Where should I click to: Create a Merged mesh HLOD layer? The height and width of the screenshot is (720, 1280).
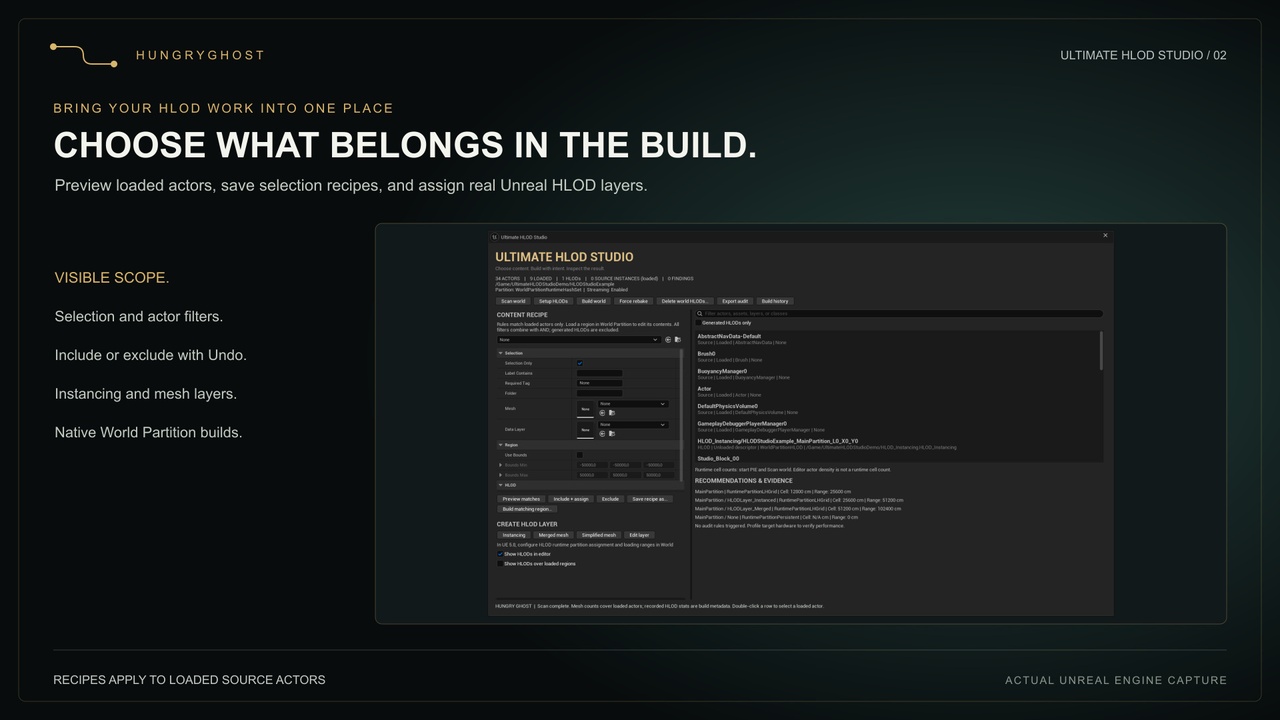pyautogui.click(x=554, y=535)
